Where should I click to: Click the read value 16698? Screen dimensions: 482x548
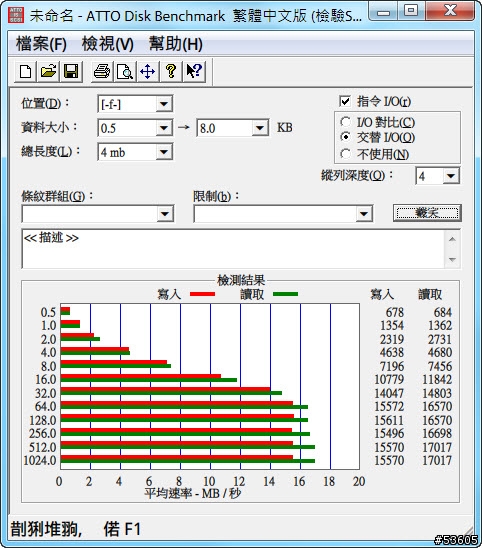click(x=437, y=433)
